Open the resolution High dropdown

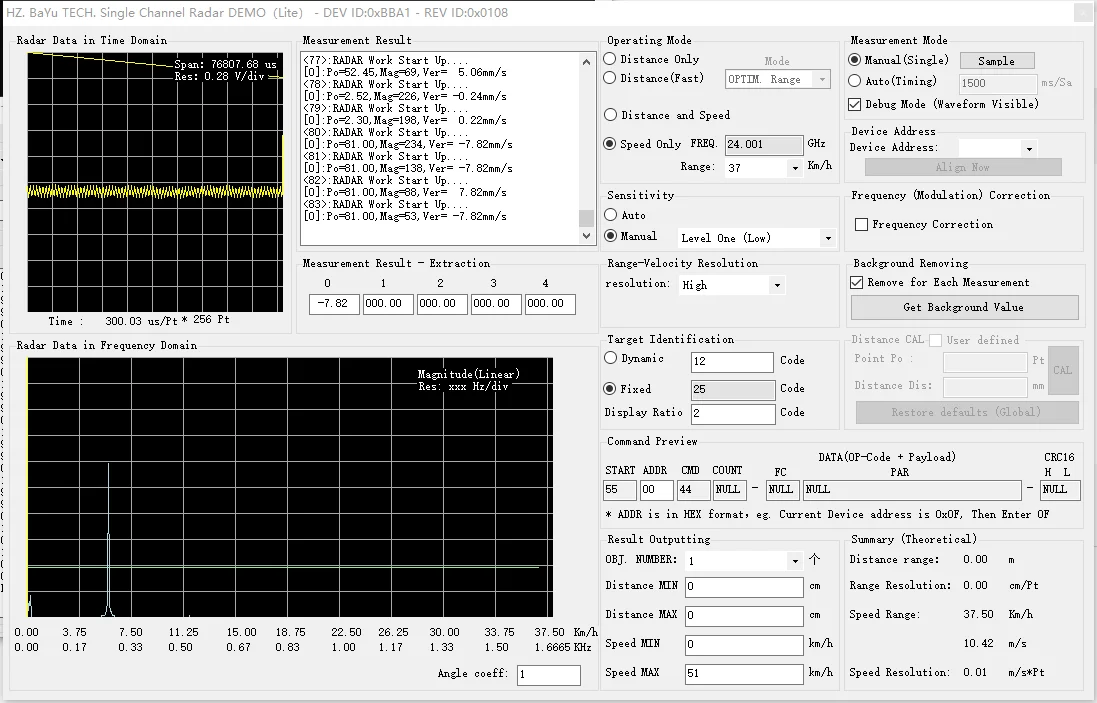coord(777,285)
